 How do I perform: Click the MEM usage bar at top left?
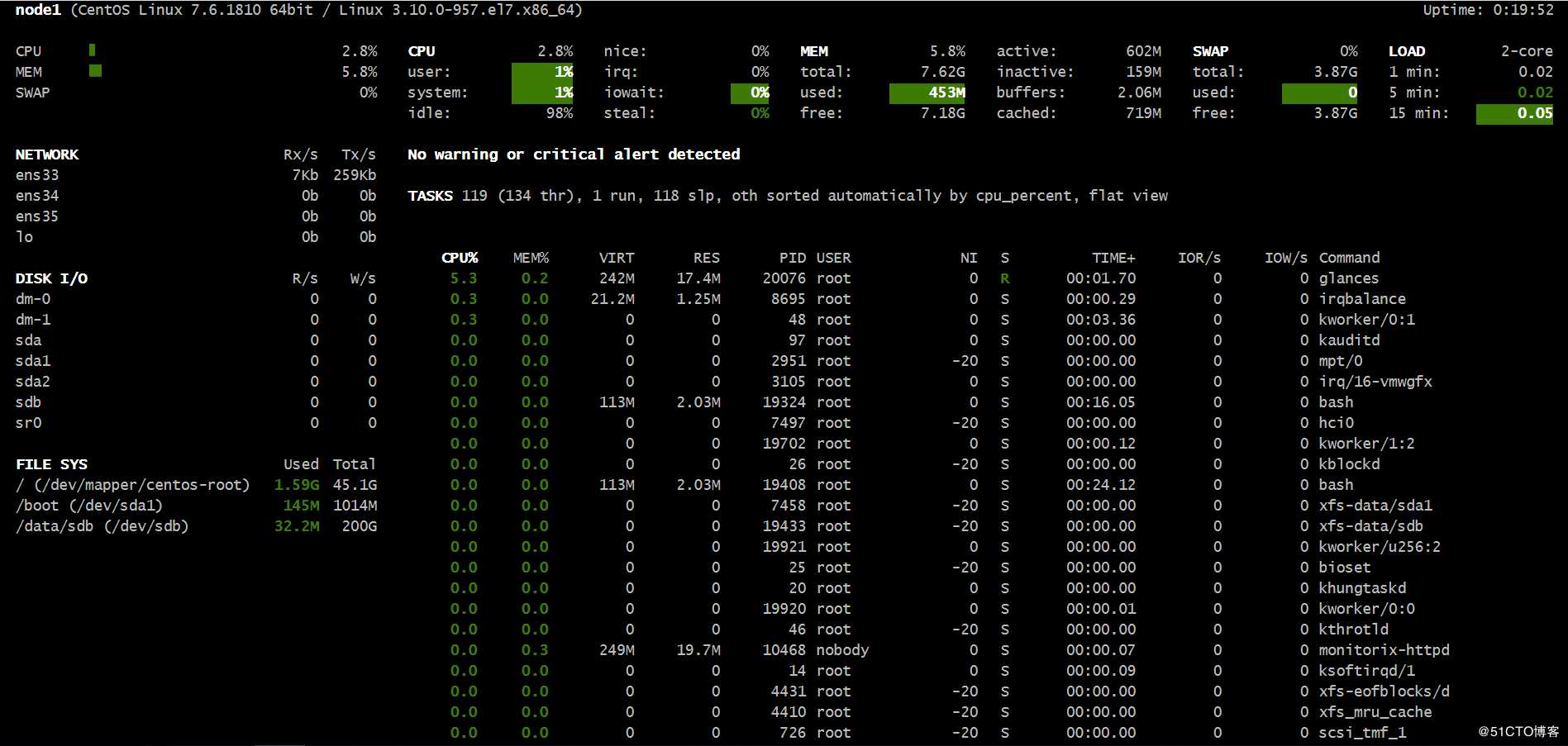(x=95, y=71)
